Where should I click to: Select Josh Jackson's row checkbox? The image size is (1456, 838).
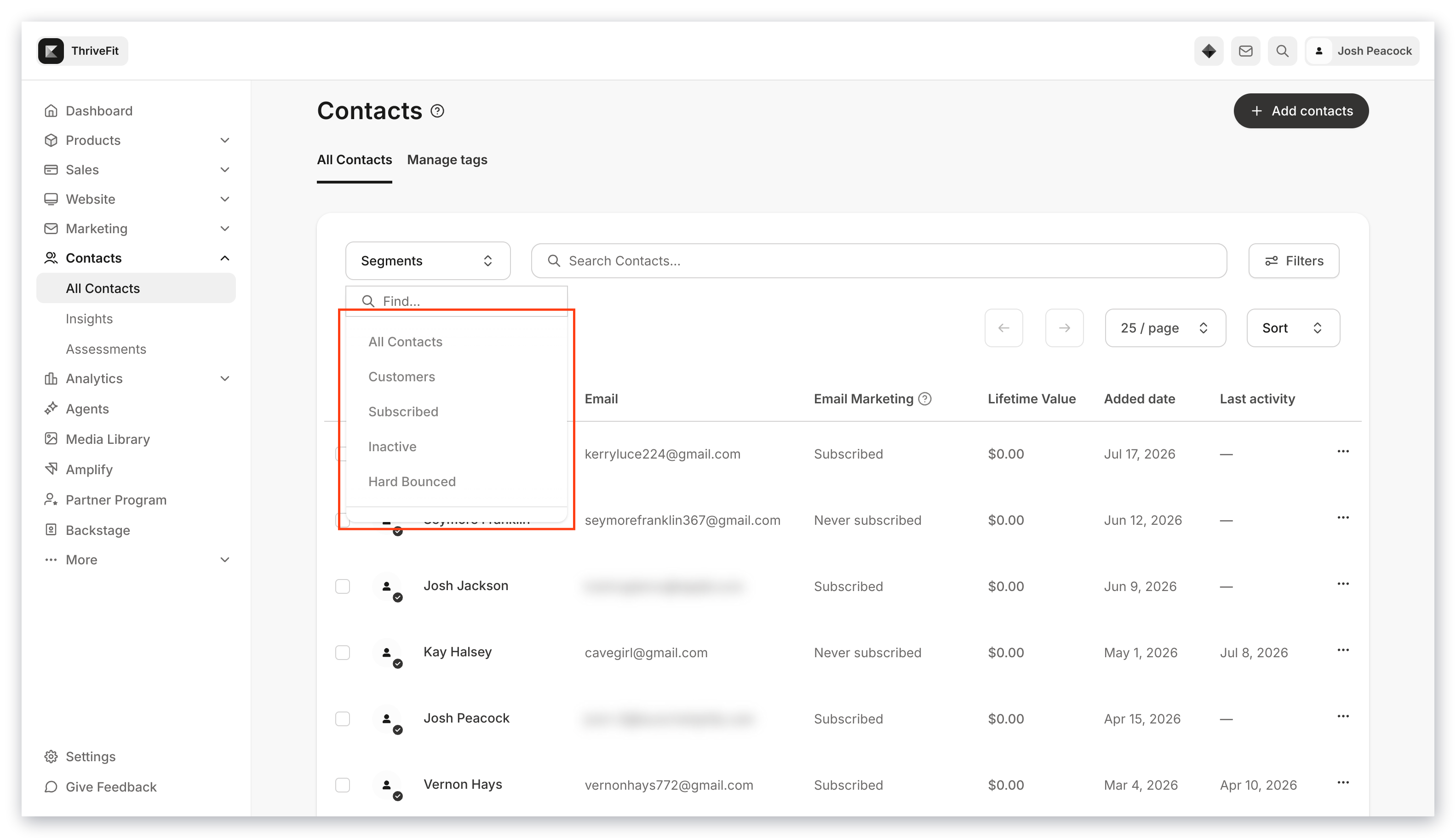(x=343, y=586)
